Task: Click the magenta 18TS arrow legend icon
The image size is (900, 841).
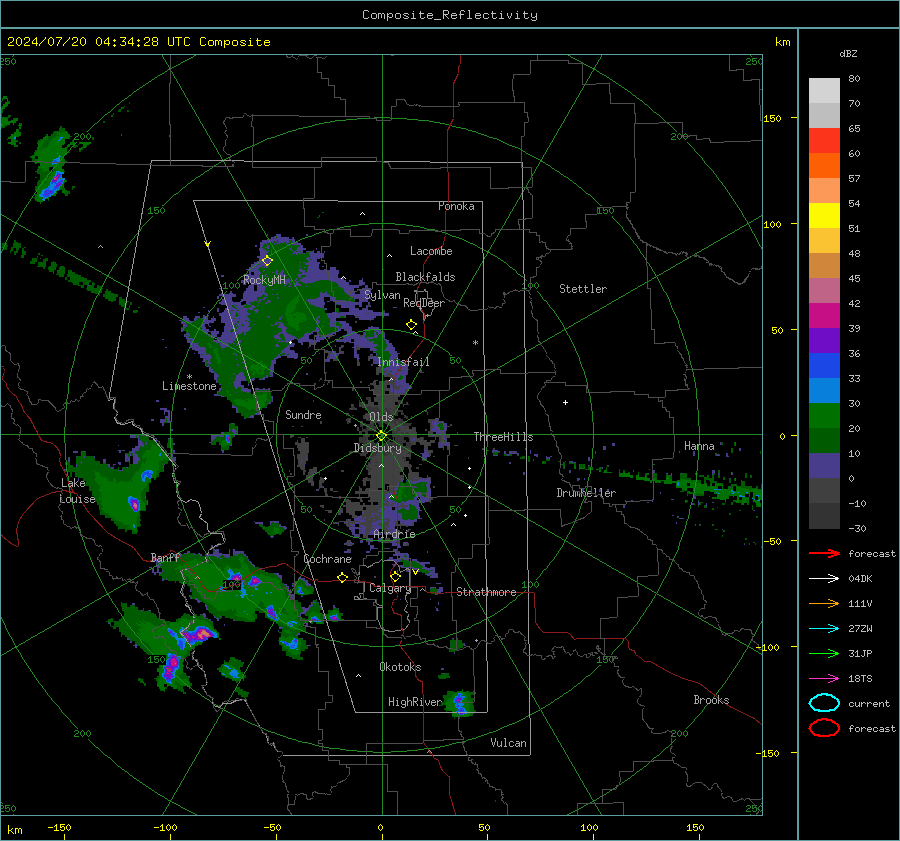Action: (824, 679)
